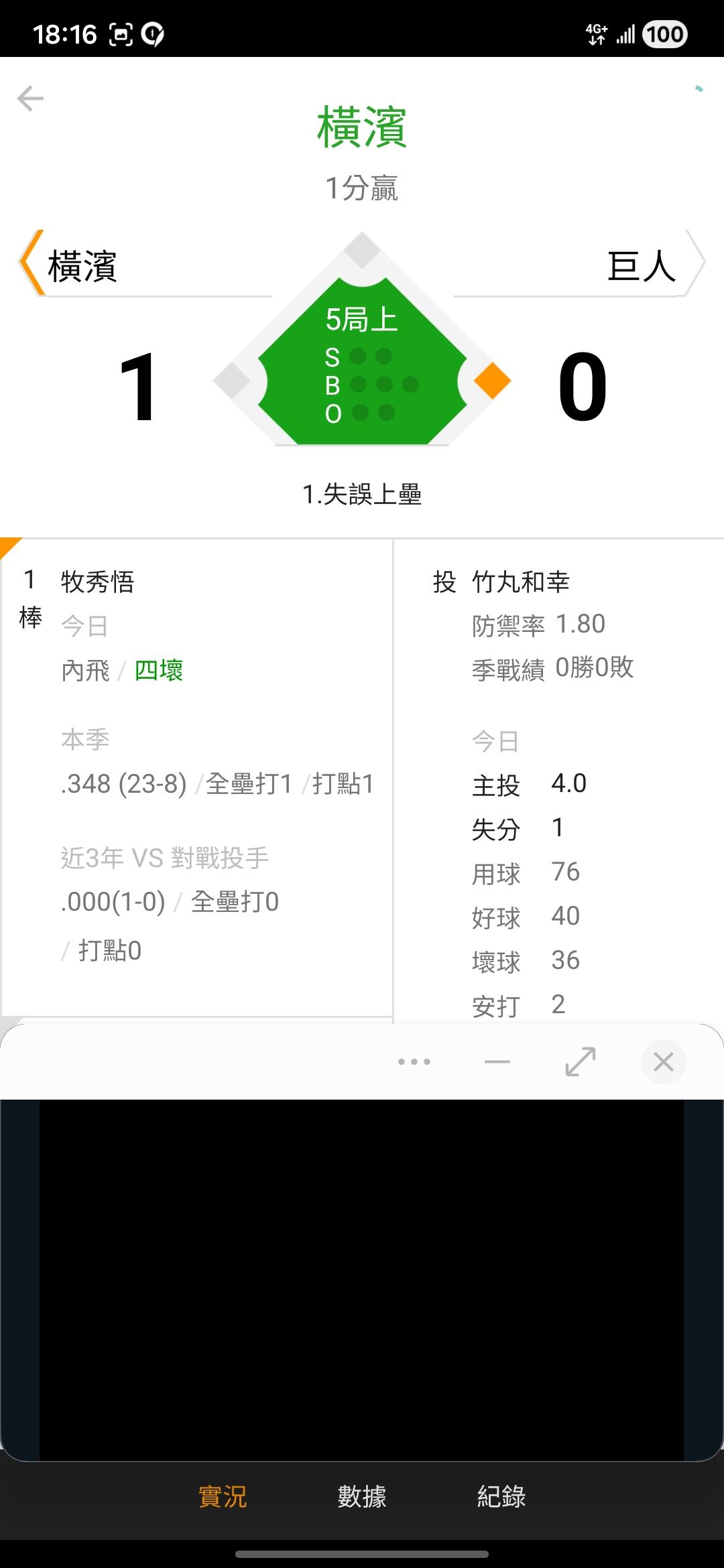Minimize the floating video panel
Screen dimensions: 724x1568
pos(497,1061)
